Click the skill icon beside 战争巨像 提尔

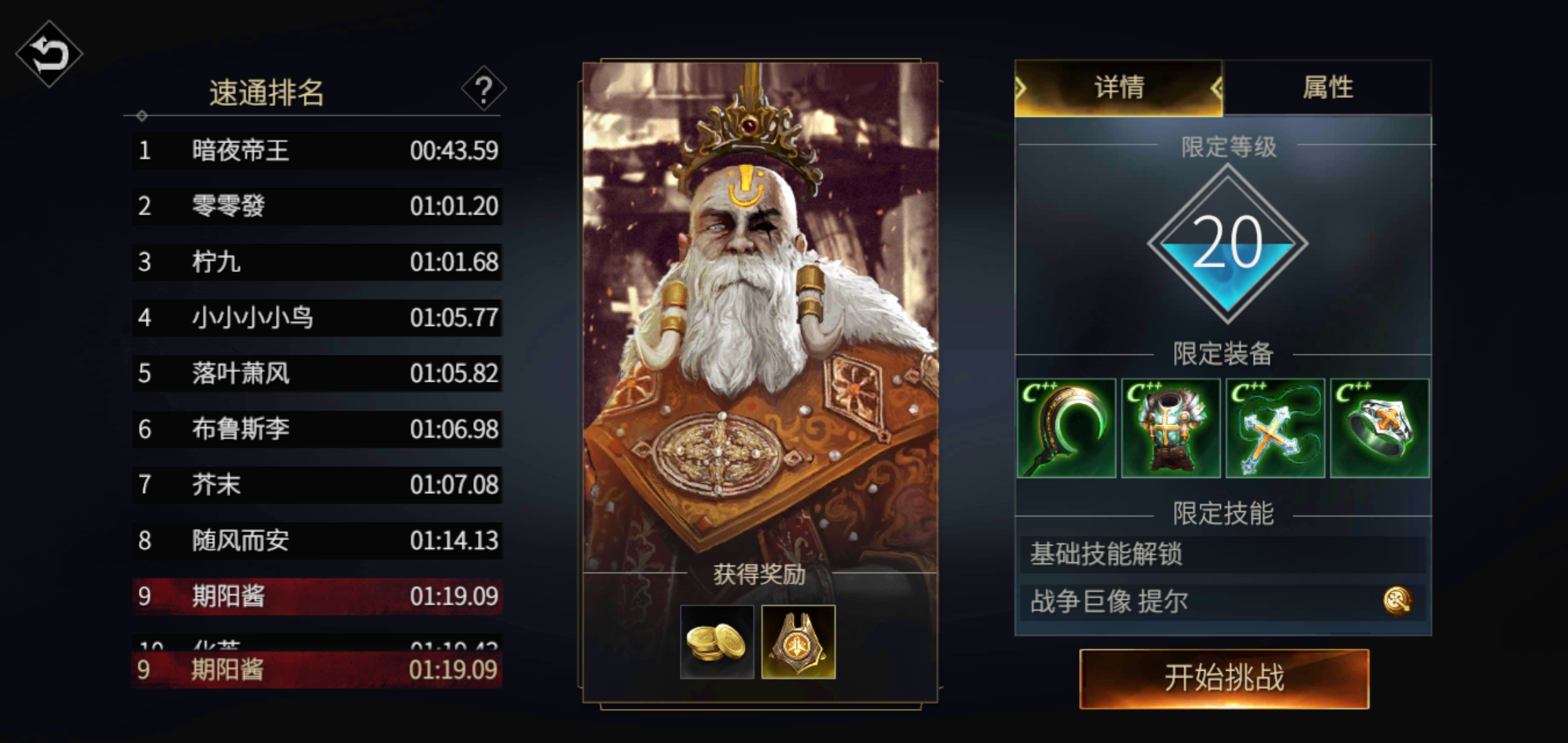pos(1397,601)
